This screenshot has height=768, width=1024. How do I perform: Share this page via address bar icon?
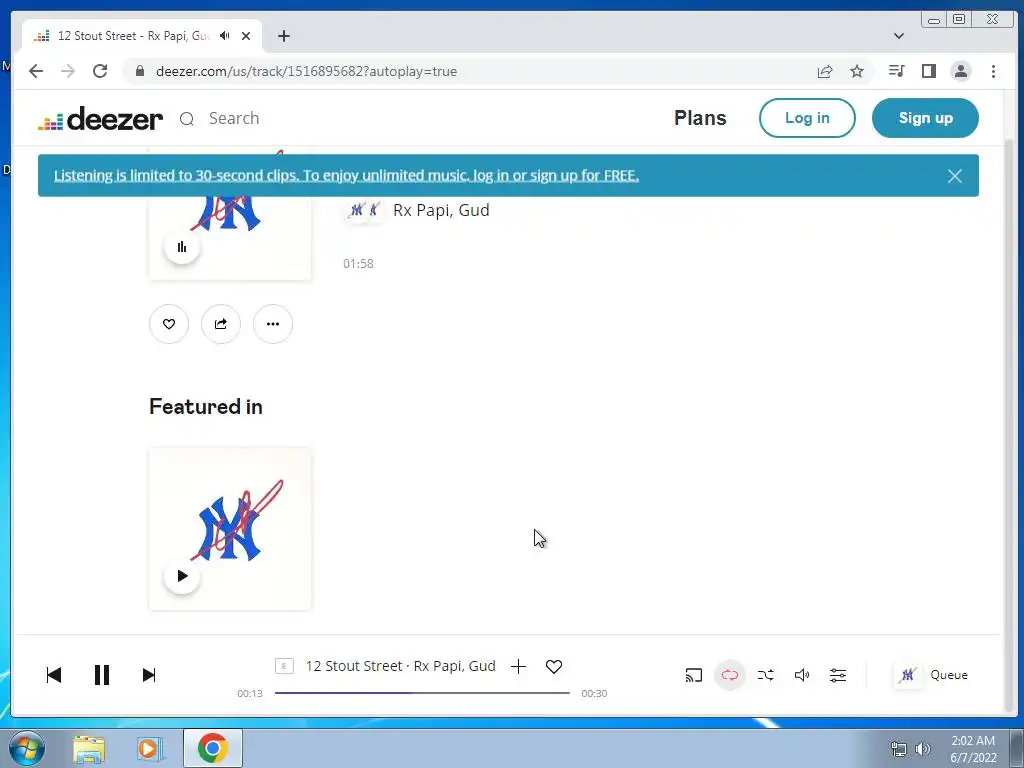[x=825, y=71]
